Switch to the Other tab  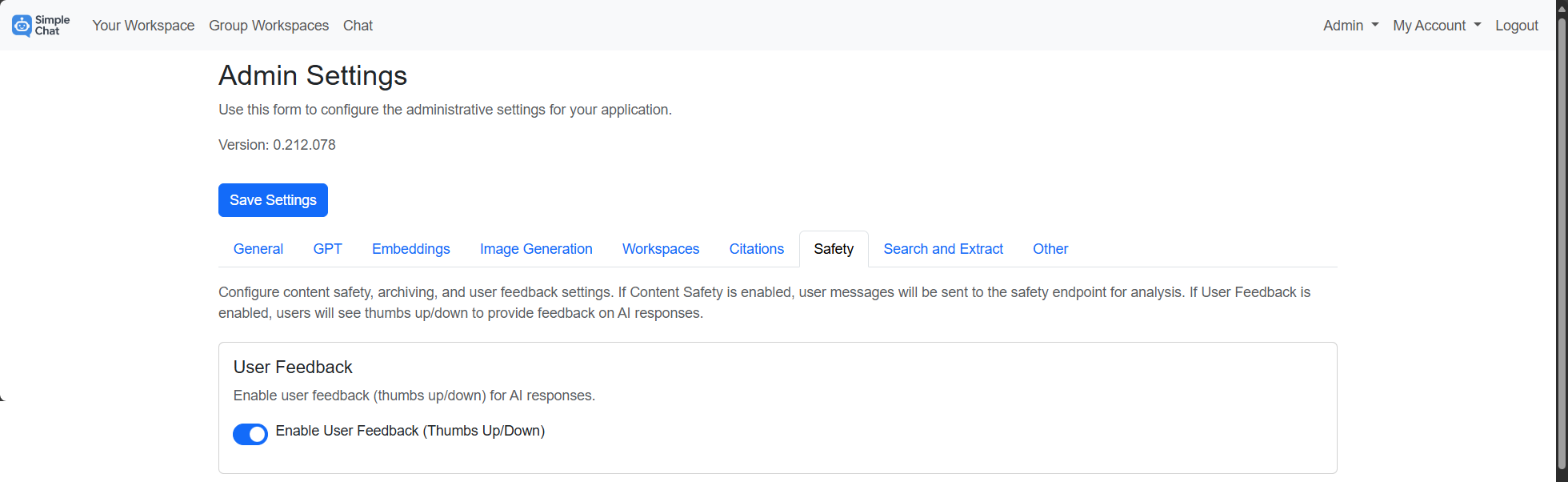1050,249
